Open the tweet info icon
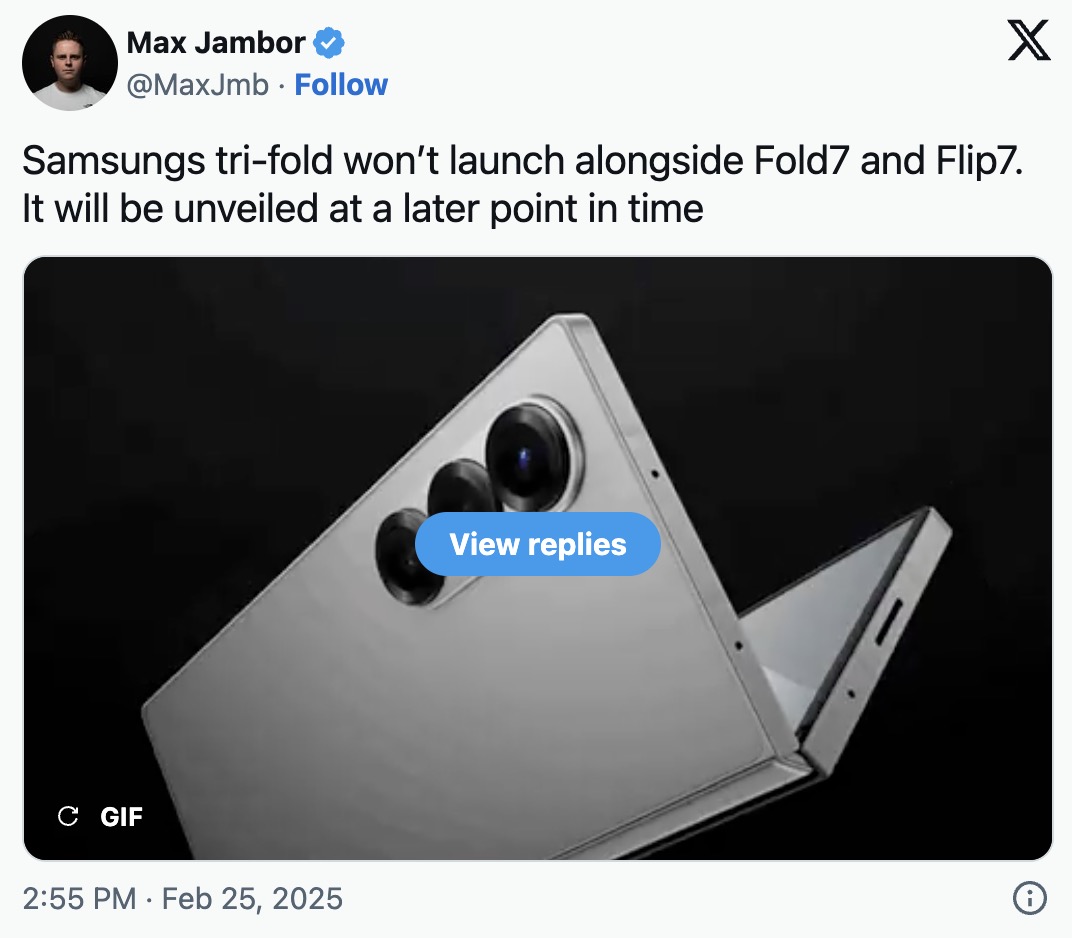Image resolution: width=1072 pixels, height=938 pixels. click(1029, 898)
